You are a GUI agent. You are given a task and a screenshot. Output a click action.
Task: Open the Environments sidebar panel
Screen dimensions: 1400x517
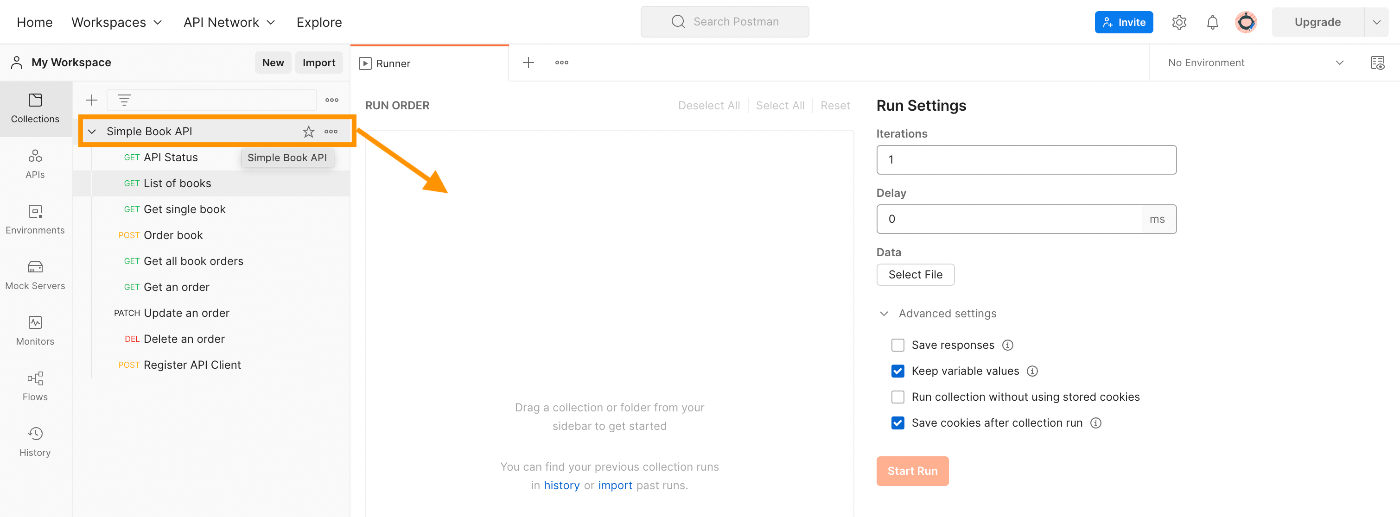[x=35, y=220]
